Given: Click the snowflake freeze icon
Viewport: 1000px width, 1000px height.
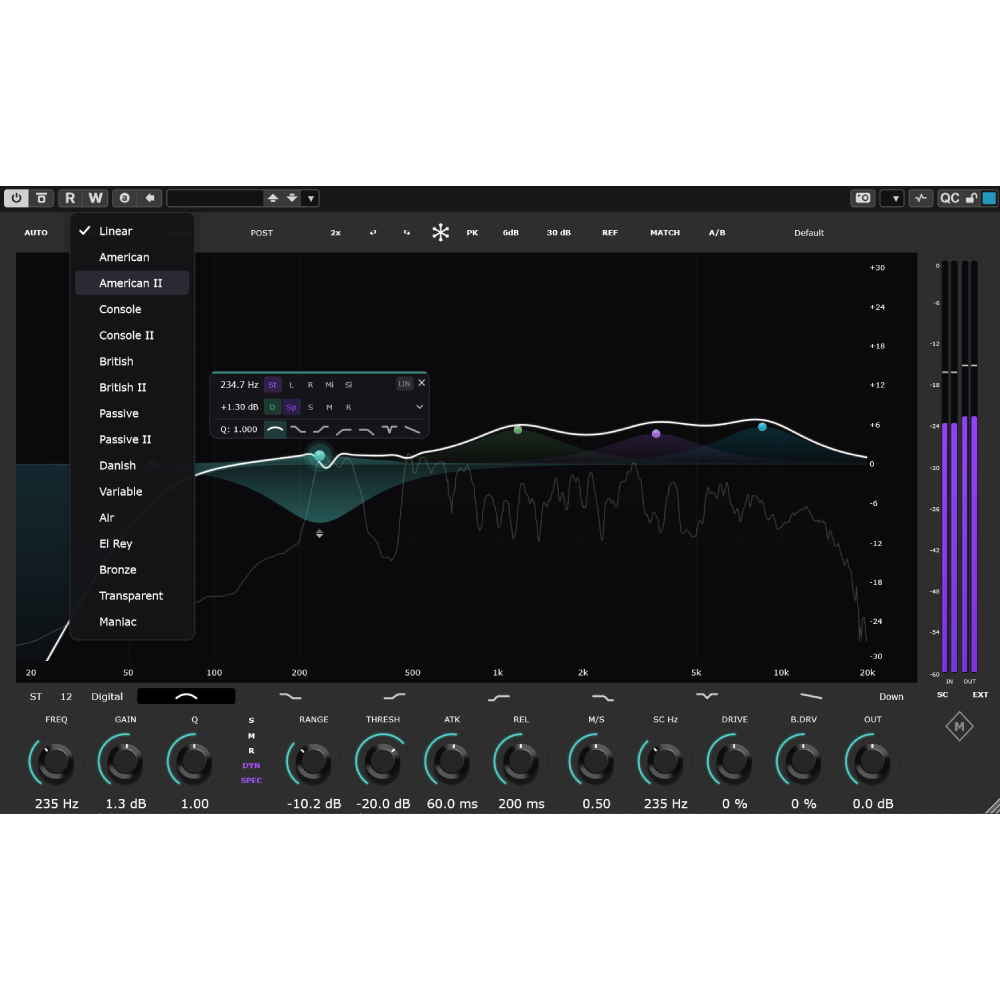Looking at the screenshot, I should [440, 233].
